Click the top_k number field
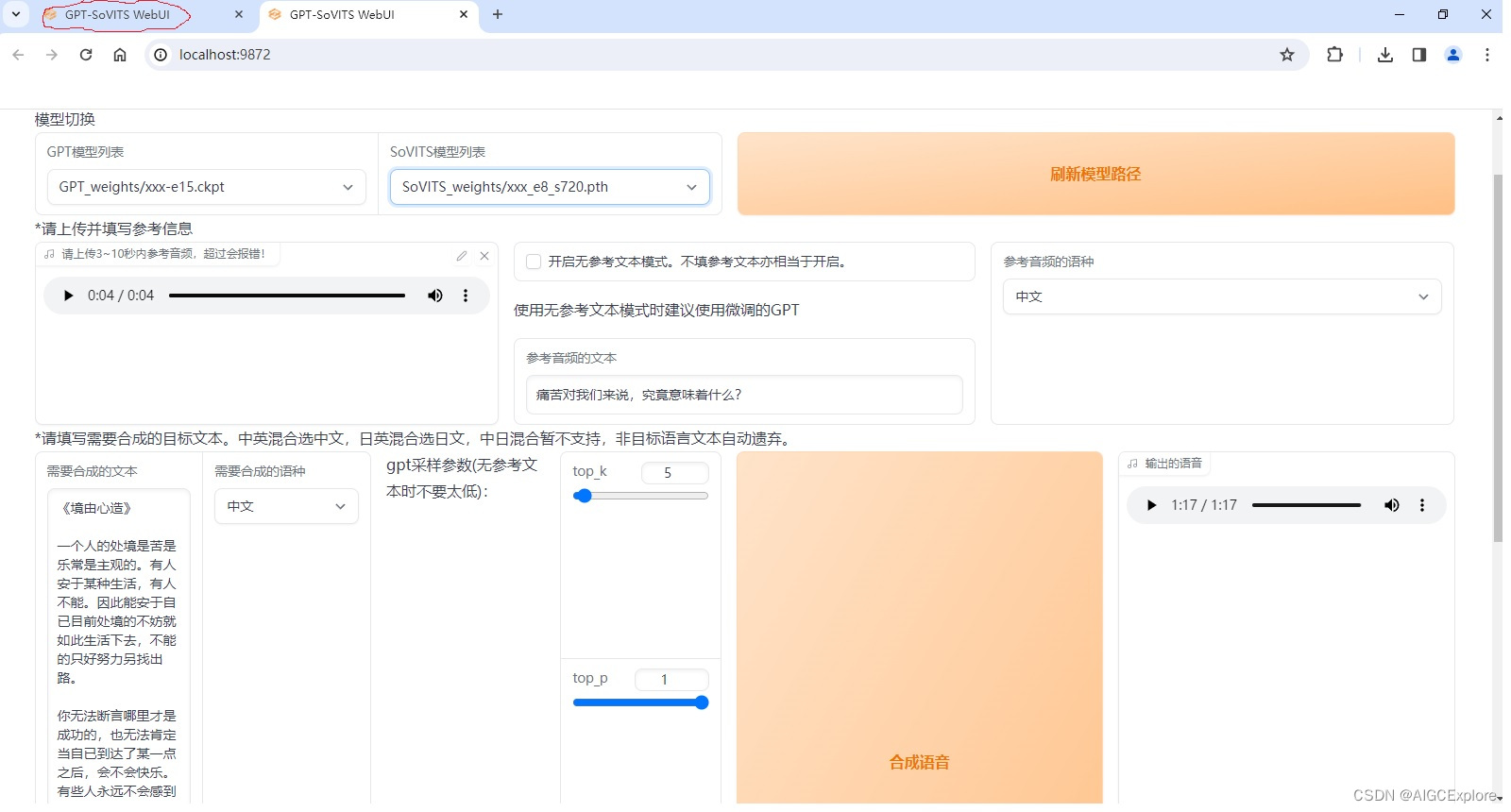 tap(674, 473)
